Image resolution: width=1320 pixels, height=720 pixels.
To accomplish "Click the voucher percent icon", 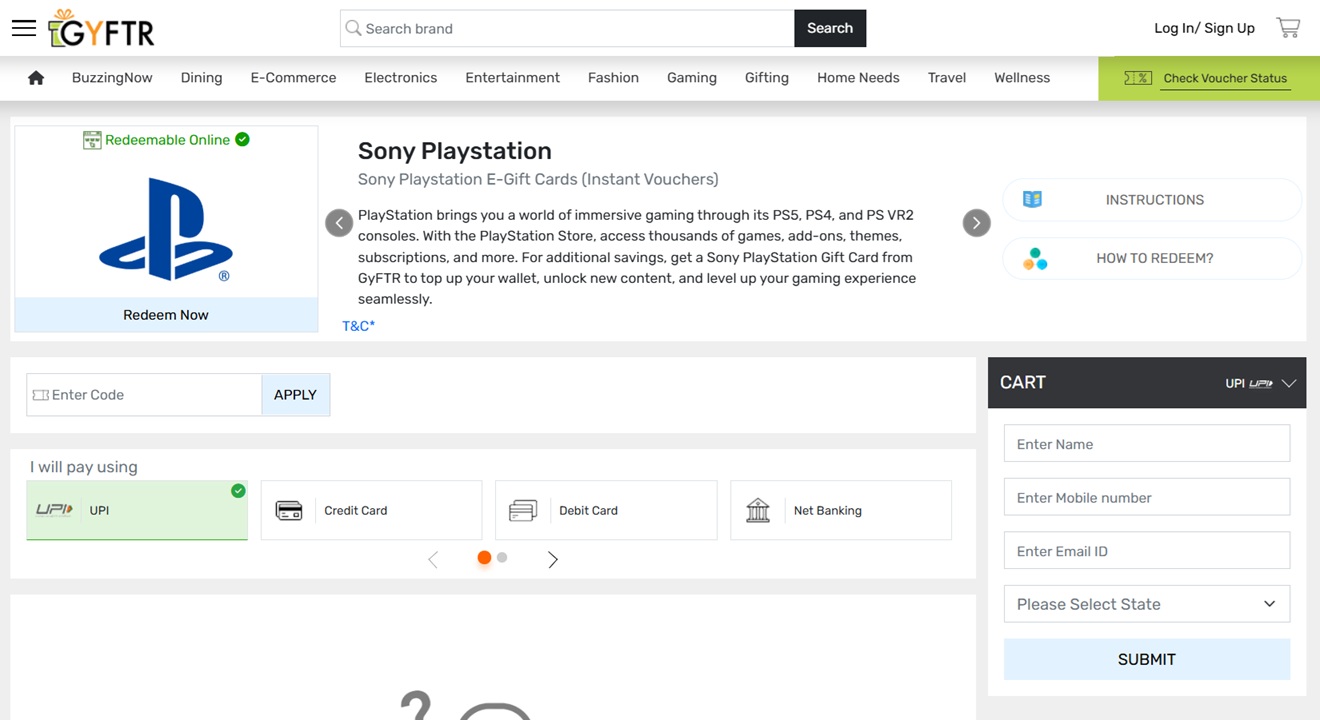I will pos(1138,78).
